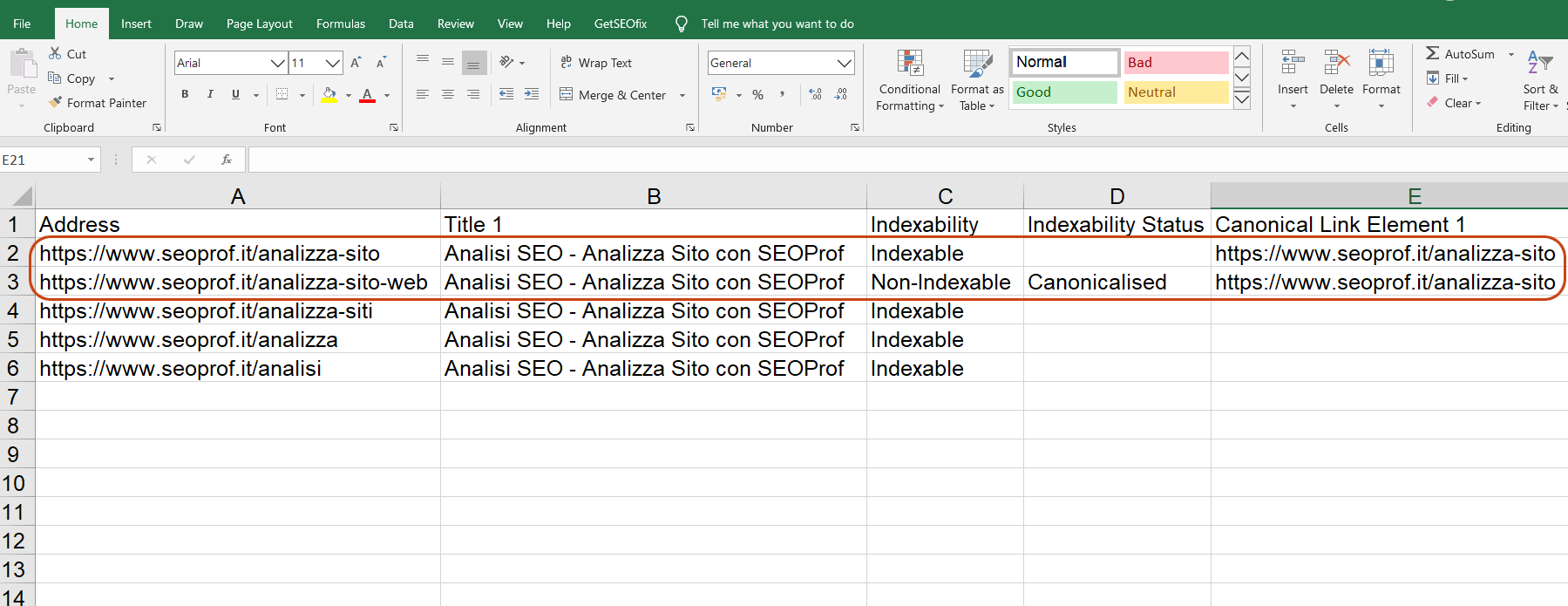Open Conditional Formatting menu

pos(909,80)
